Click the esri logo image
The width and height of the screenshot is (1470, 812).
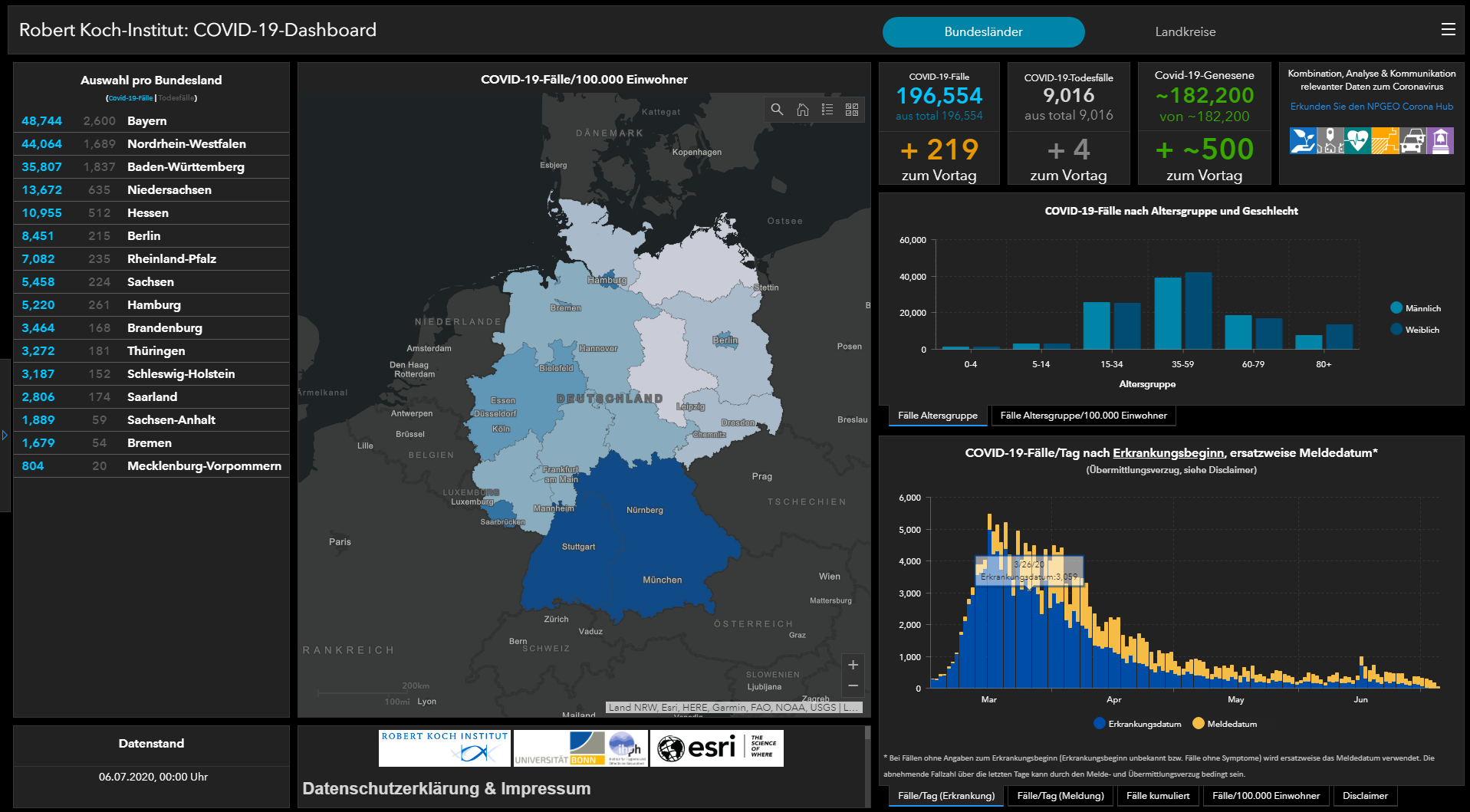pos(716,748)
